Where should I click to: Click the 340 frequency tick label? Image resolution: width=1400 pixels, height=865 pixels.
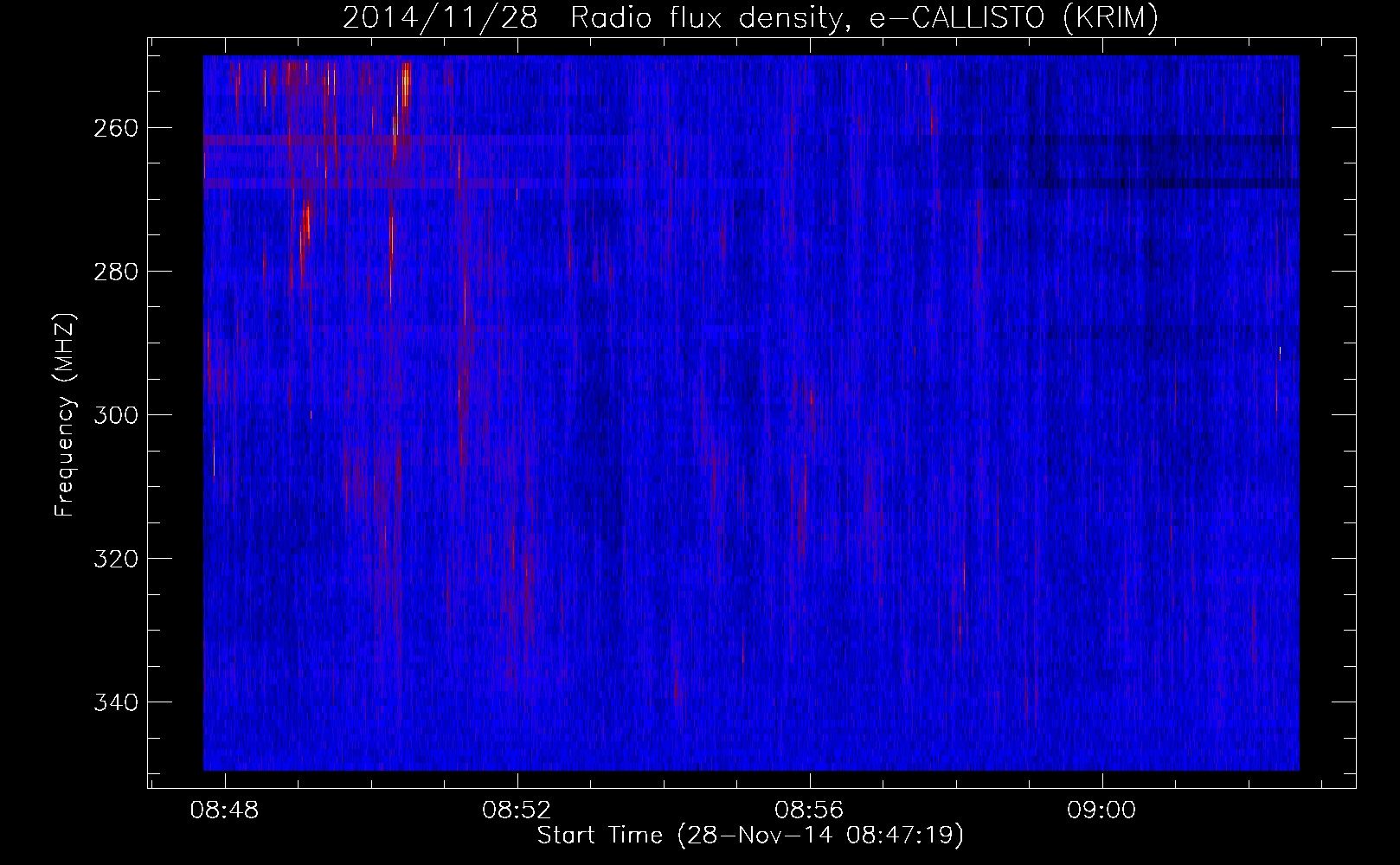coord(114,702)
